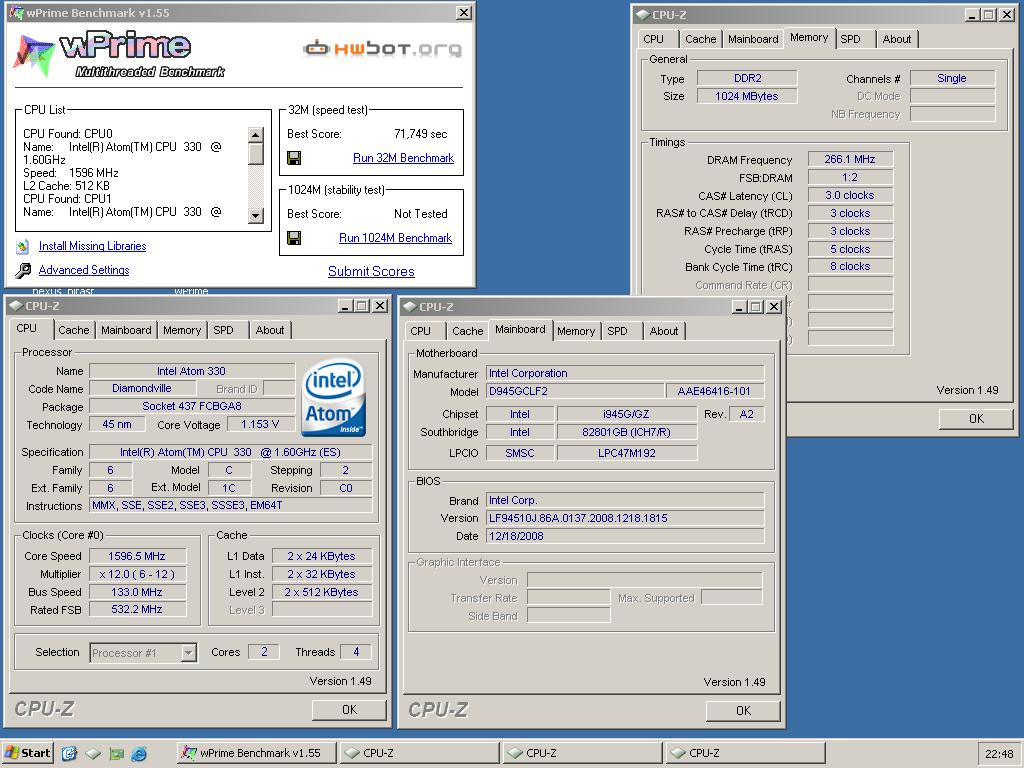Open About tab in CPU-Z CPU window
This screenshot has height=768, width=1024.
click(270, 330)
